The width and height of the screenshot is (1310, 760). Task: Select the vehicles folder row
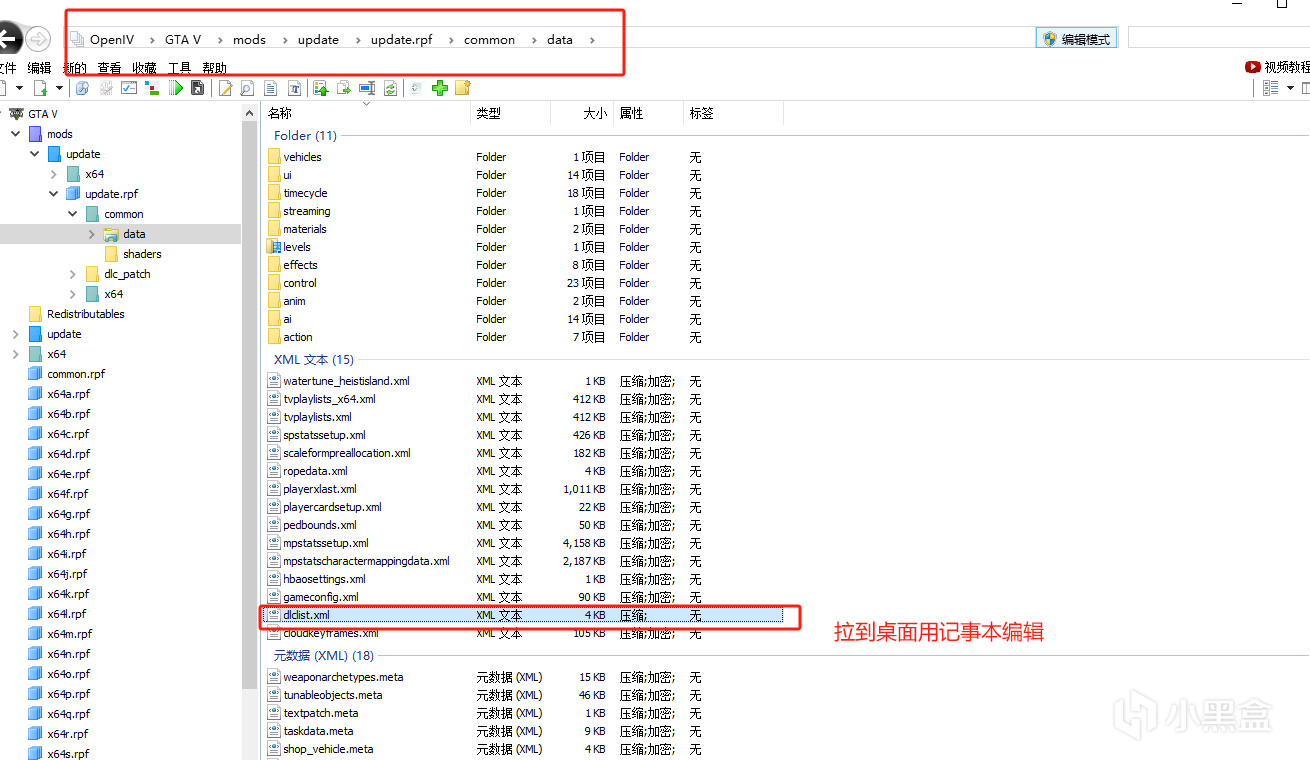[302, 157]
